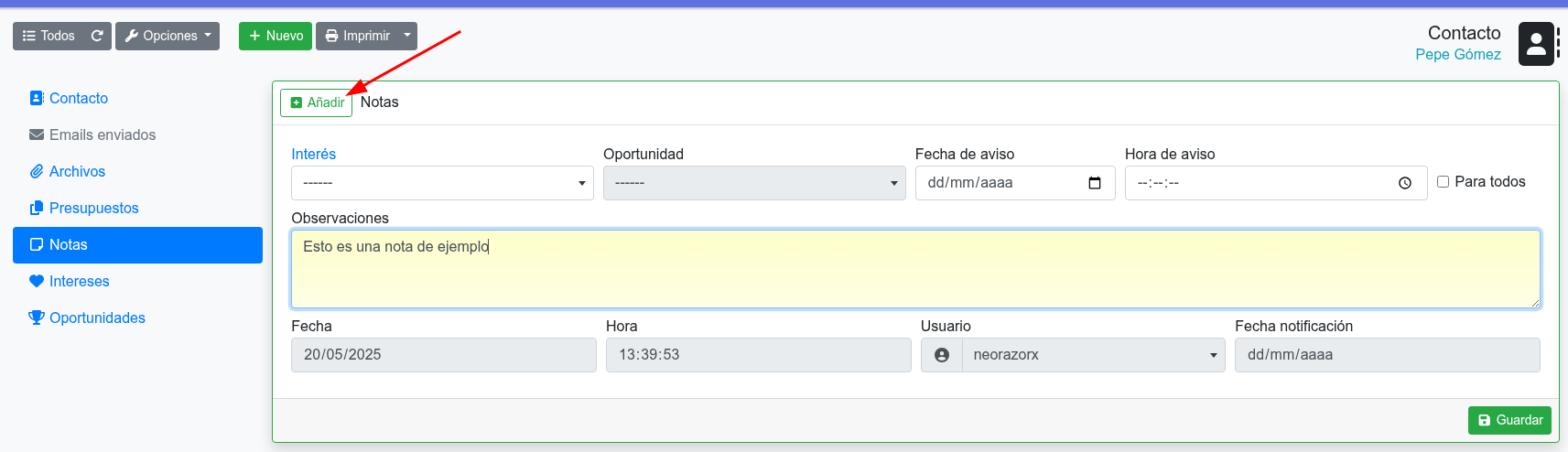Click the heart icon for Intereses
This screenshot has height=452, width=1568.
pyautogui.click(x=37, y=281)
